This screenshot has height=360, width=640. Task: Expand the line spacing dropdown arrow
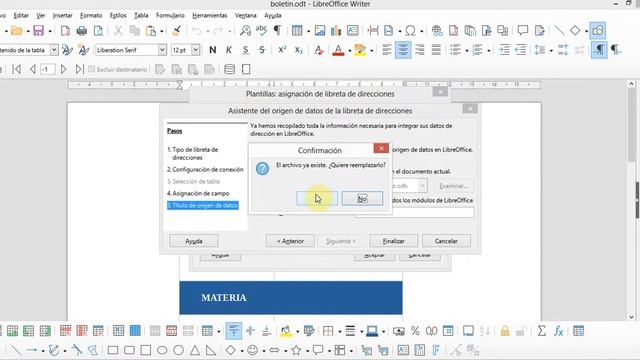click(x=551, y=51)
